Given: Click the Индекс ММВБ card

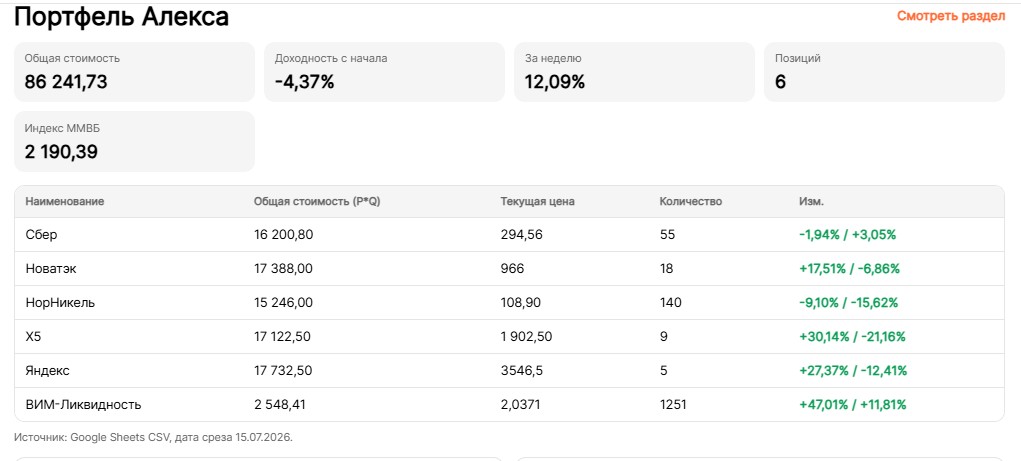Looking at the screenshot, I should [134, 141].
